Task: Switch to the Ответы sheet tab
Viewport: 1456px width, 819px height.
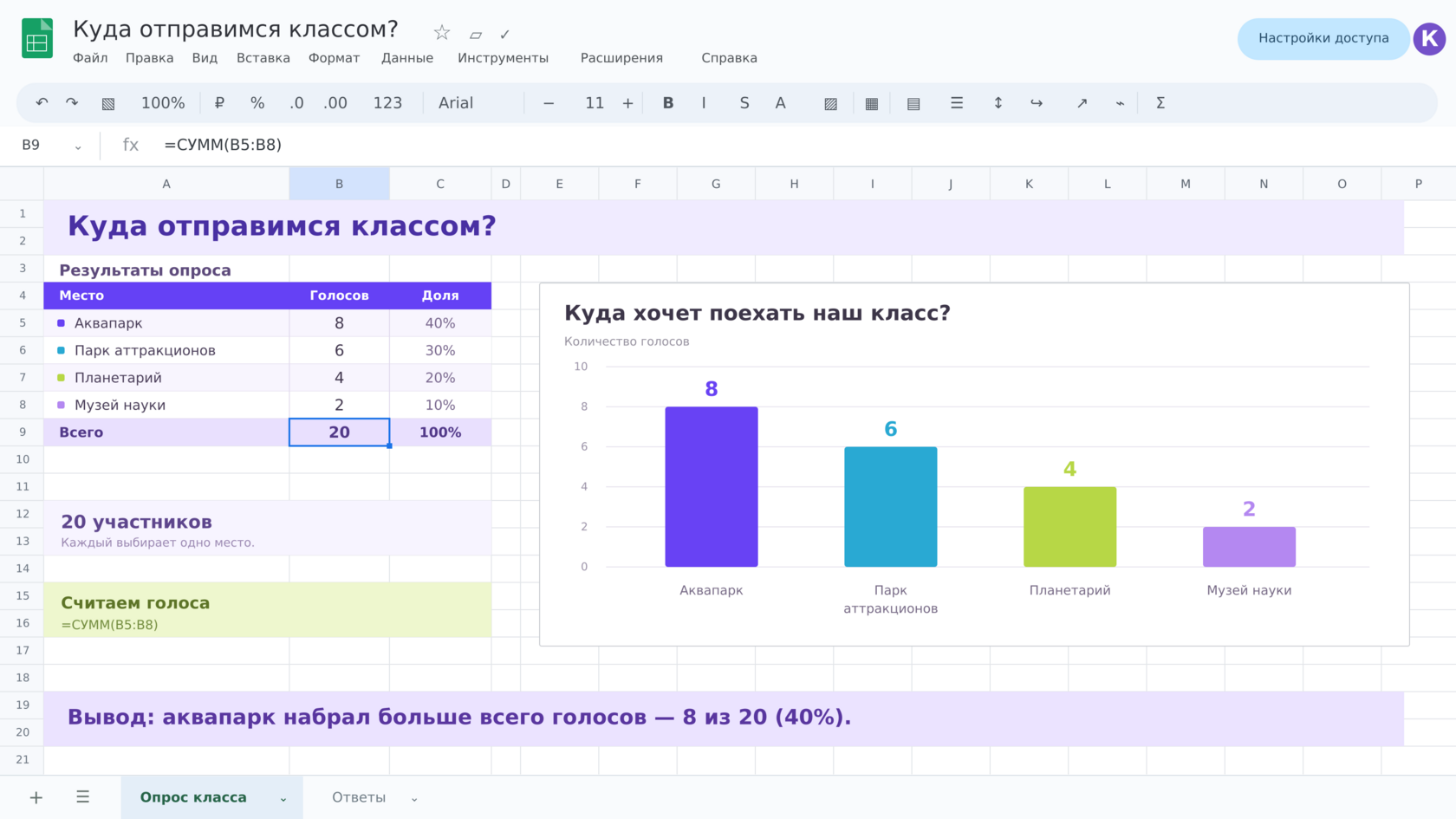Action: [x=359, y=797]
